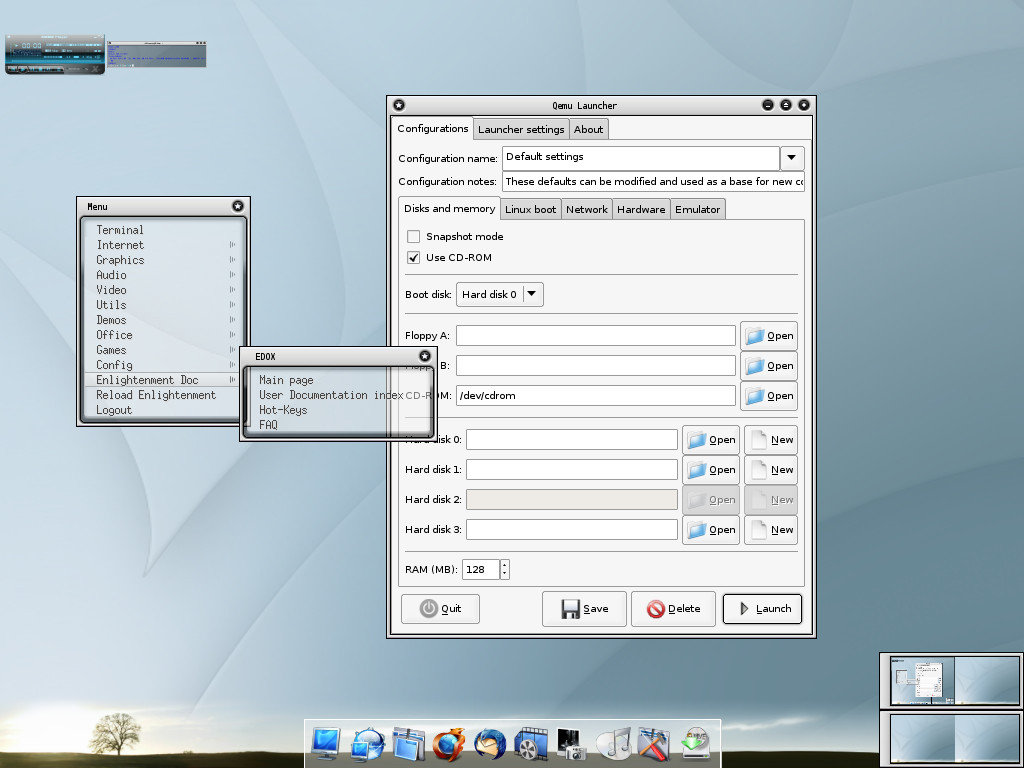The height and width of the screenshot is (768, 1024).
Task: Increase RAM with the spinner arrows
Action: (504, 565)
